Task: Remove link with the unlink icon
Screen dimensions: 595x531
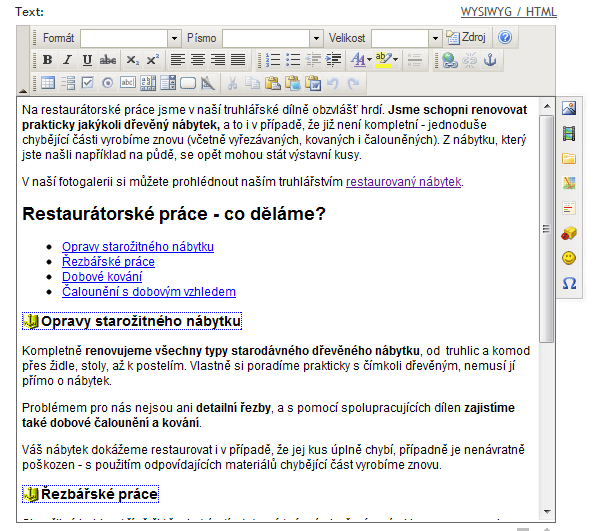Action: 470,60
